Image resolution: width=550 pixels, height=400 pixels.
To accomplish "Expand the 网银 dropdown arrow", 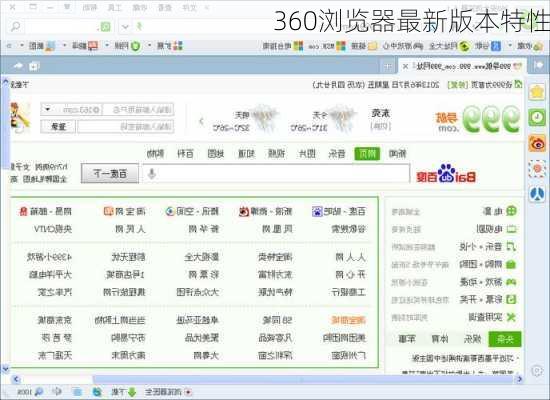I will point(107,46).
